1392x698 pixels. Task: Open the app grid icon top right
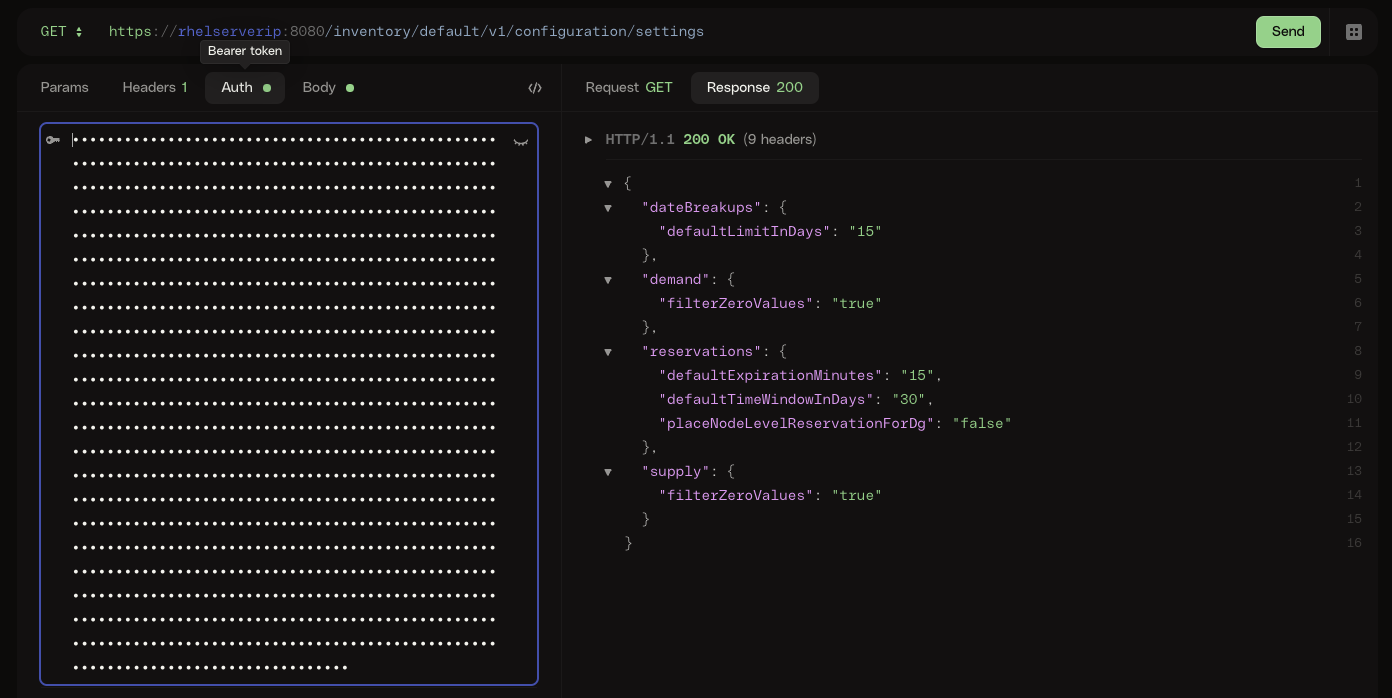pyautogui.click(x=1354, y=32)
